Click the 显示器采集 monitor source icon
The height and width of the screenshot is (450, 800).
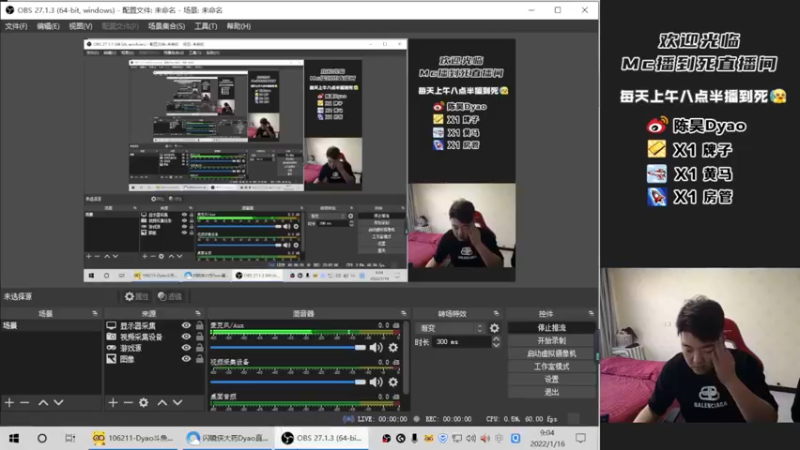[x=111, y=326]
